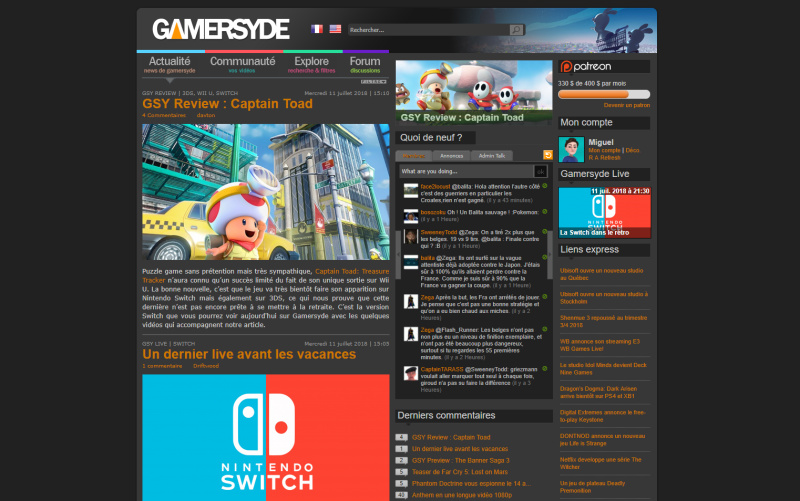Viewport: 800px width, 501px height.
Task: Open DONTNOD annonce un nouveau jeu Life is Strange
Action: [x=602, y=440]
